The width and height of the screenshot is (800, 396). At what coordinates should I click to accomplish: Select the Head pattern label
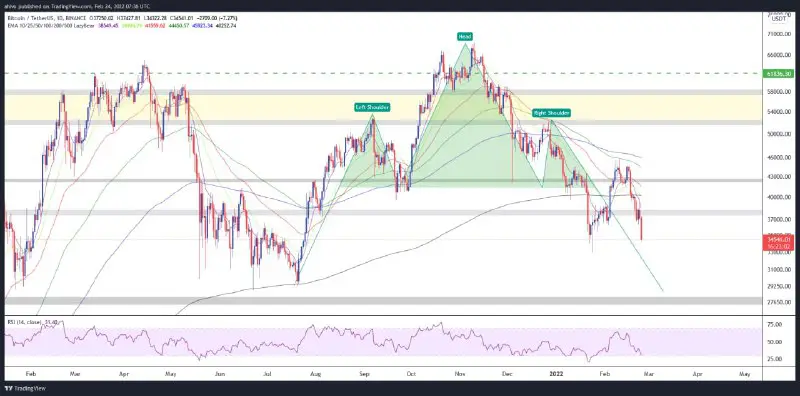tap(465, 37)
